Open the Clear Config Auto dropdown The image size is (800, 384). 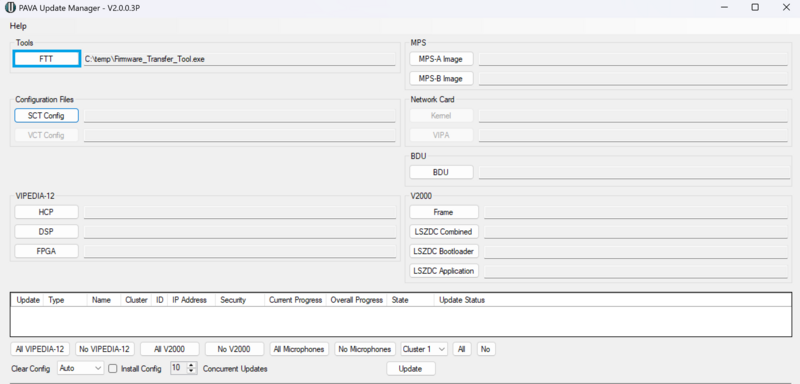pos(81,368)
